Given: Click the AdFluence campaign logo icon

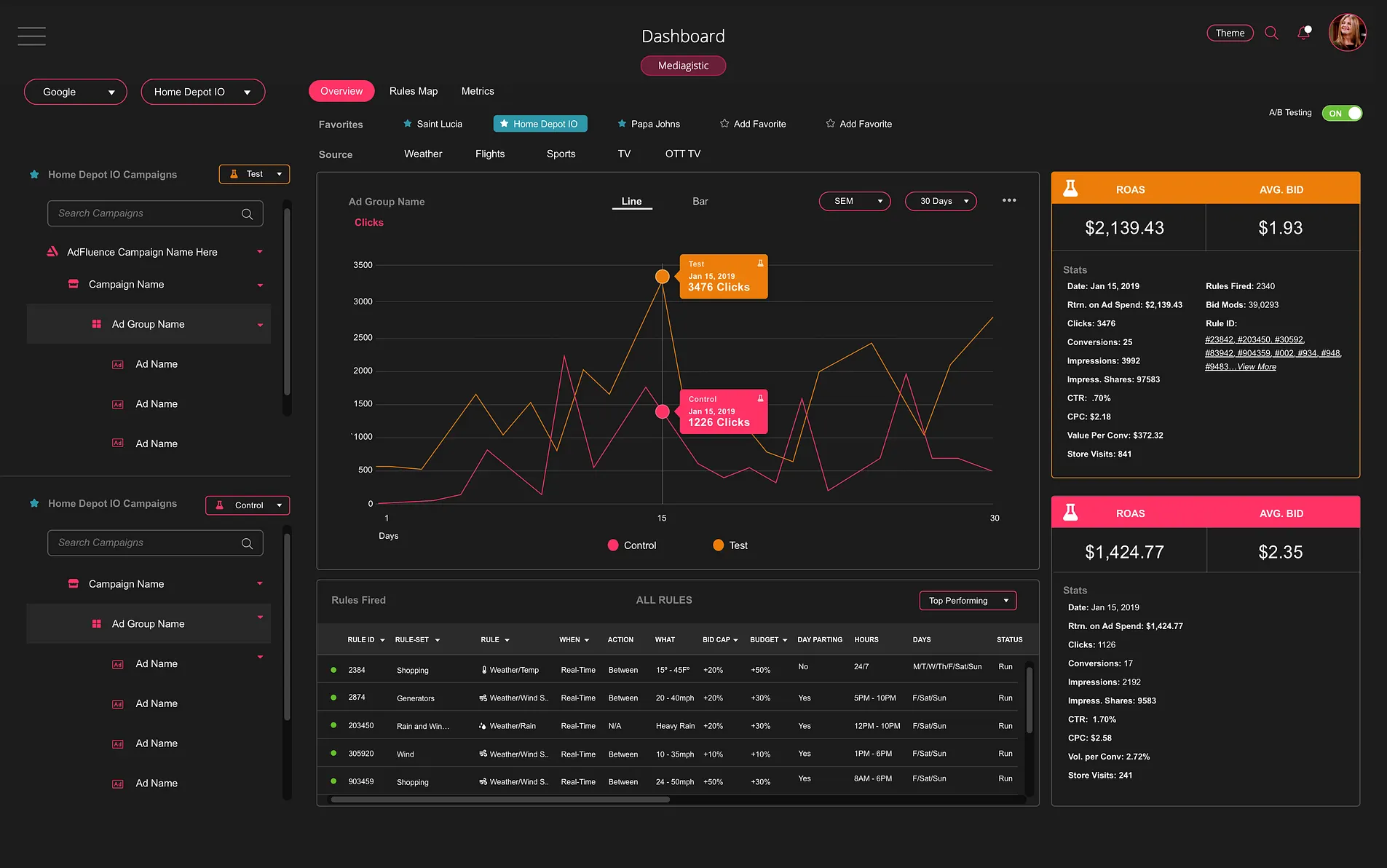Looking at the screenshot, I should click(x=52, y=252).
